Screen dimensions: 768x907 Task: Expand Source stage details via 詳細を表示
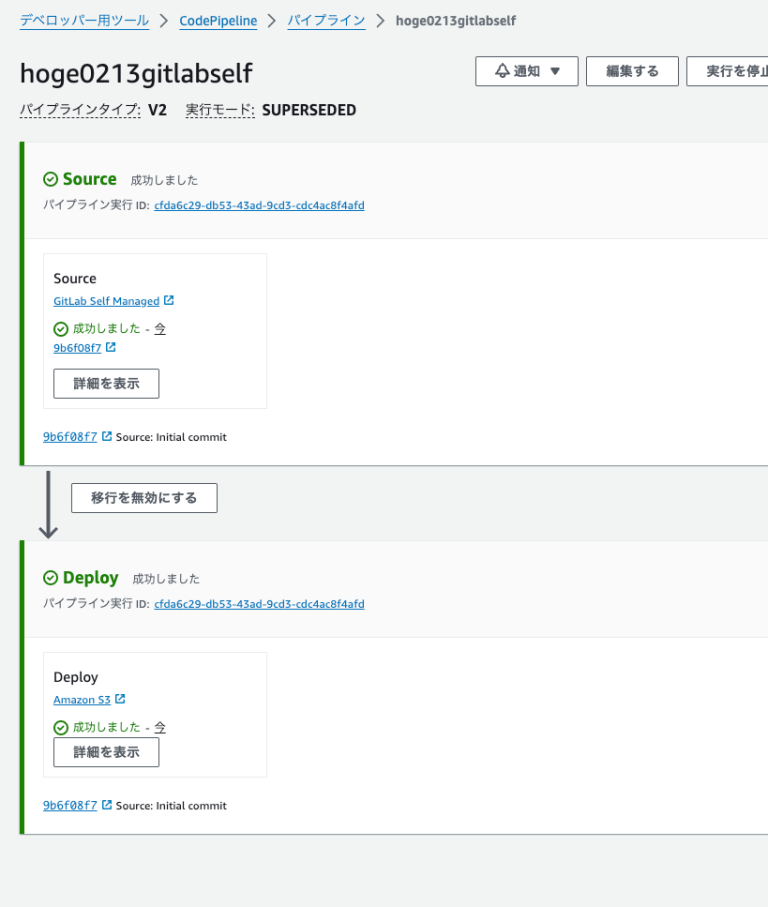coord(105,383)
